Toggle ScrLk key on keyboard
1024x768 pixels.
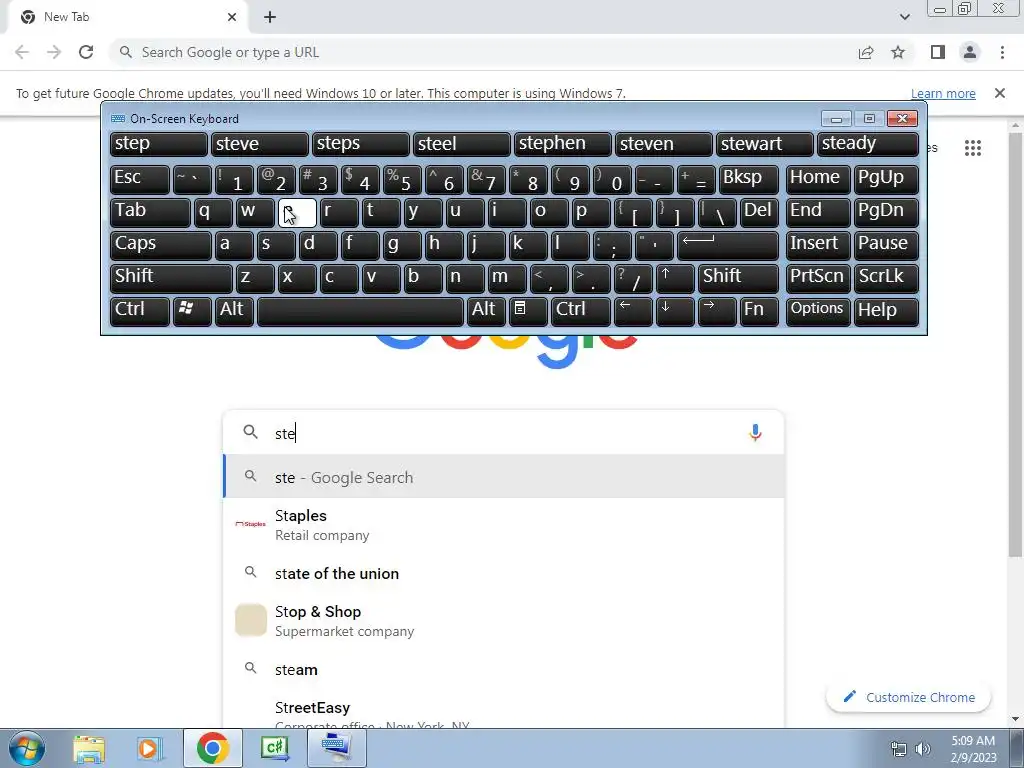pos(886,278)
